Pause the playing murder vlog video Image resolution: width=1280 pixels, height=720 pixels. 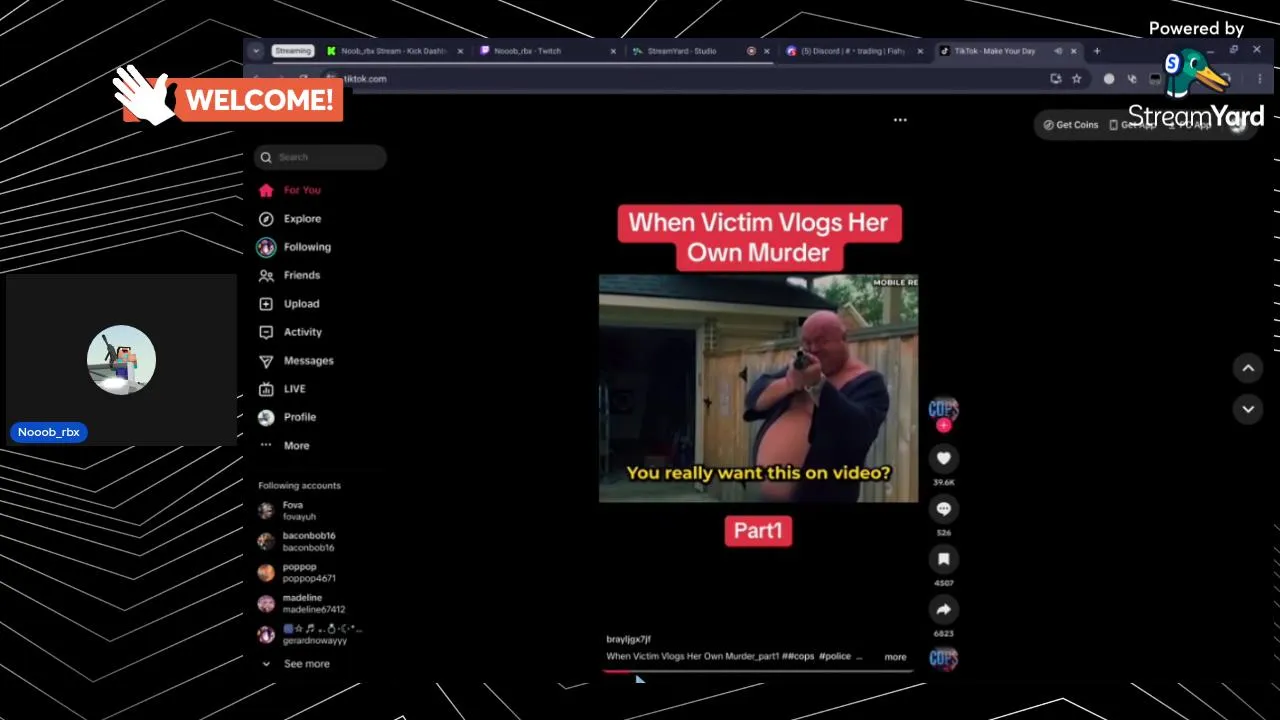click(758, 388)
